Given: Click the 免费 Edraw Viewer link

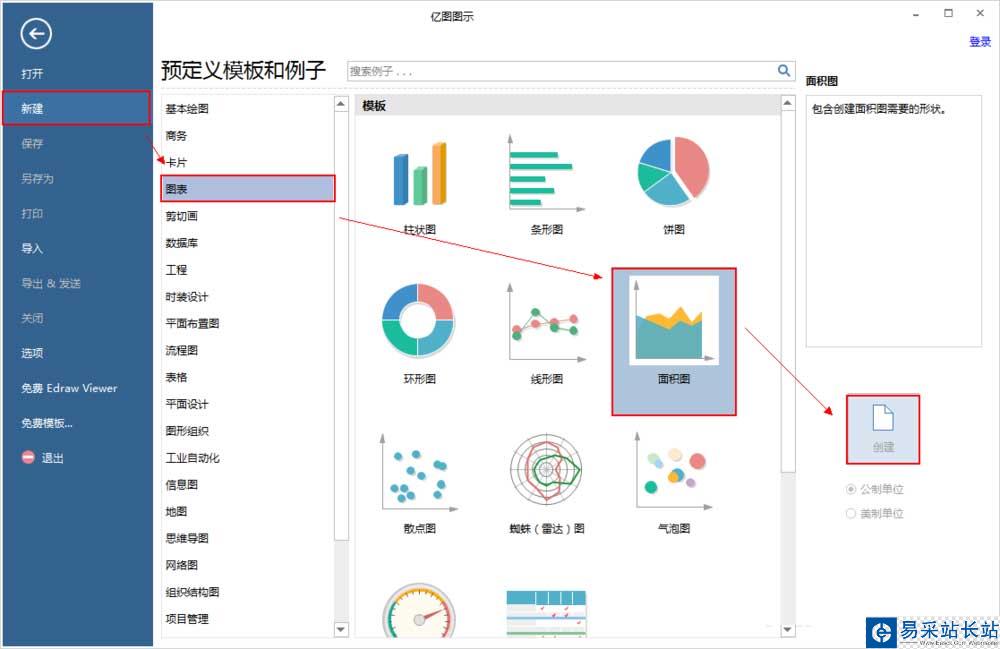Looking at the screenshot, I should pyautogui.click(x=69, y=388).
